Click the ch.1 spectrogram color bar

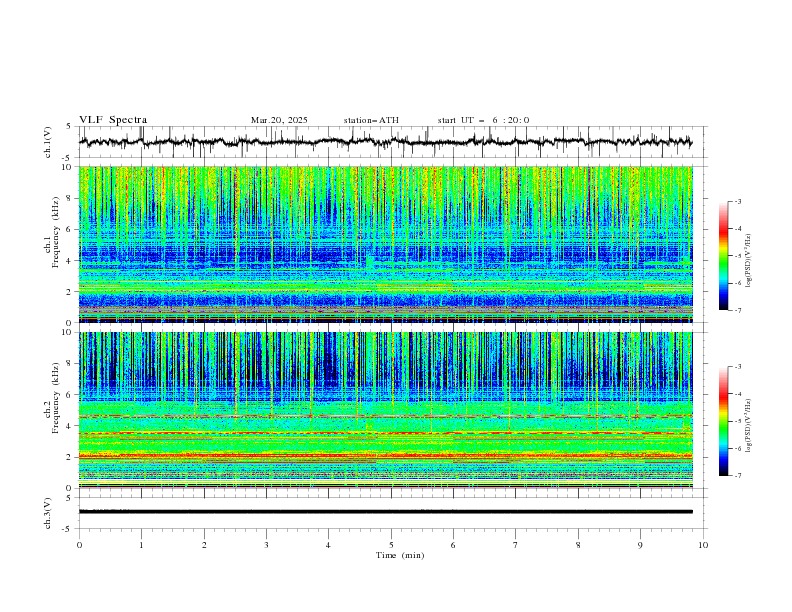click(723, 255)
